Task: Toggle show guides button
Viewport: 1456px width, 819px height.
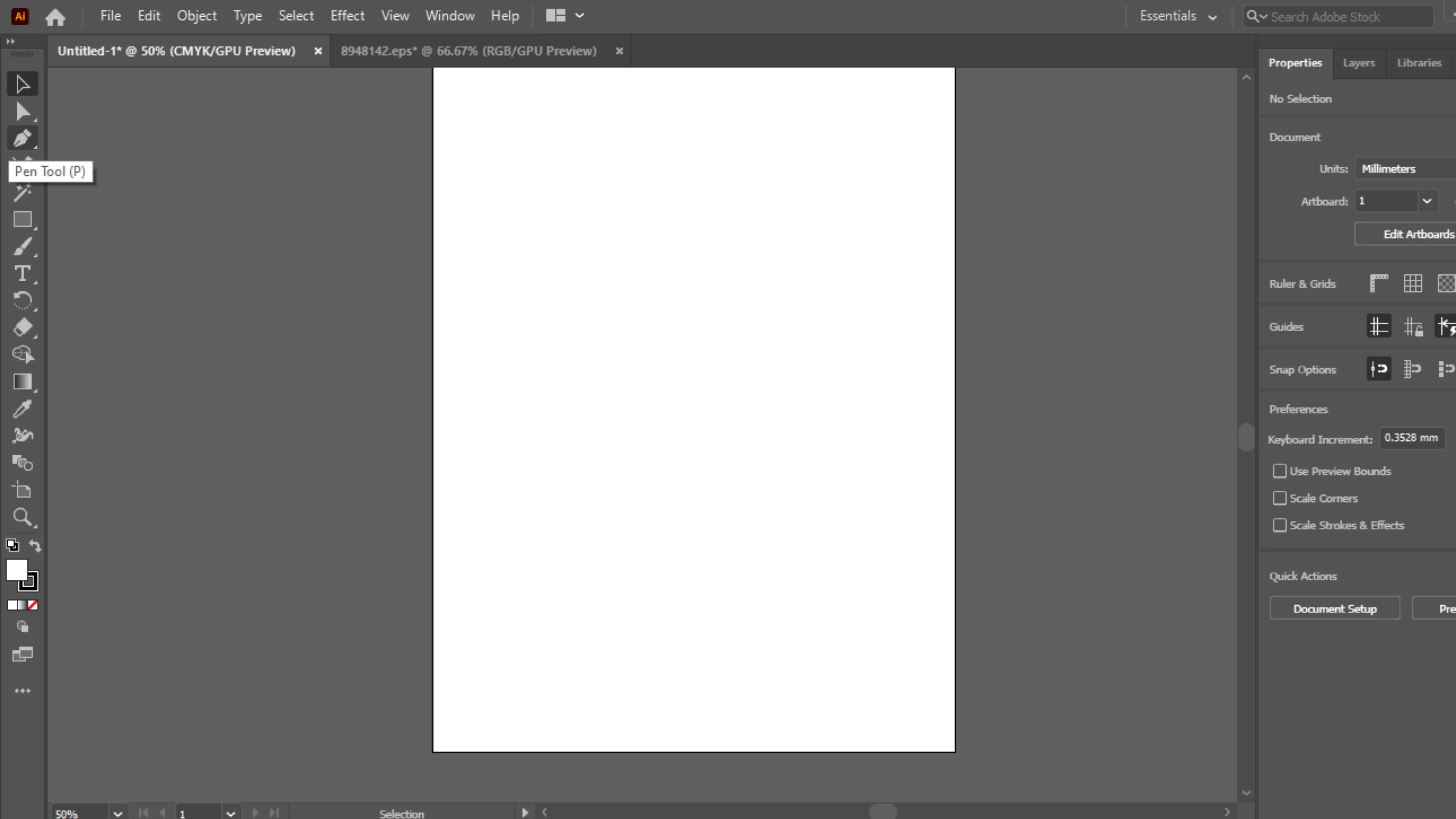Action: (x=1379, y=326)
